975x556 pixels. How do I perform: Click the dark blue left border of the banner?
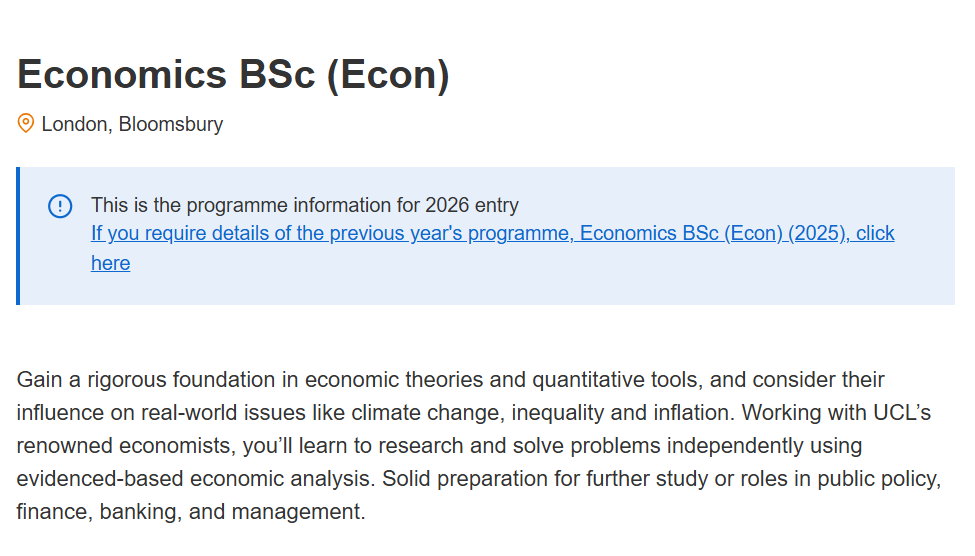pos(18,236)
